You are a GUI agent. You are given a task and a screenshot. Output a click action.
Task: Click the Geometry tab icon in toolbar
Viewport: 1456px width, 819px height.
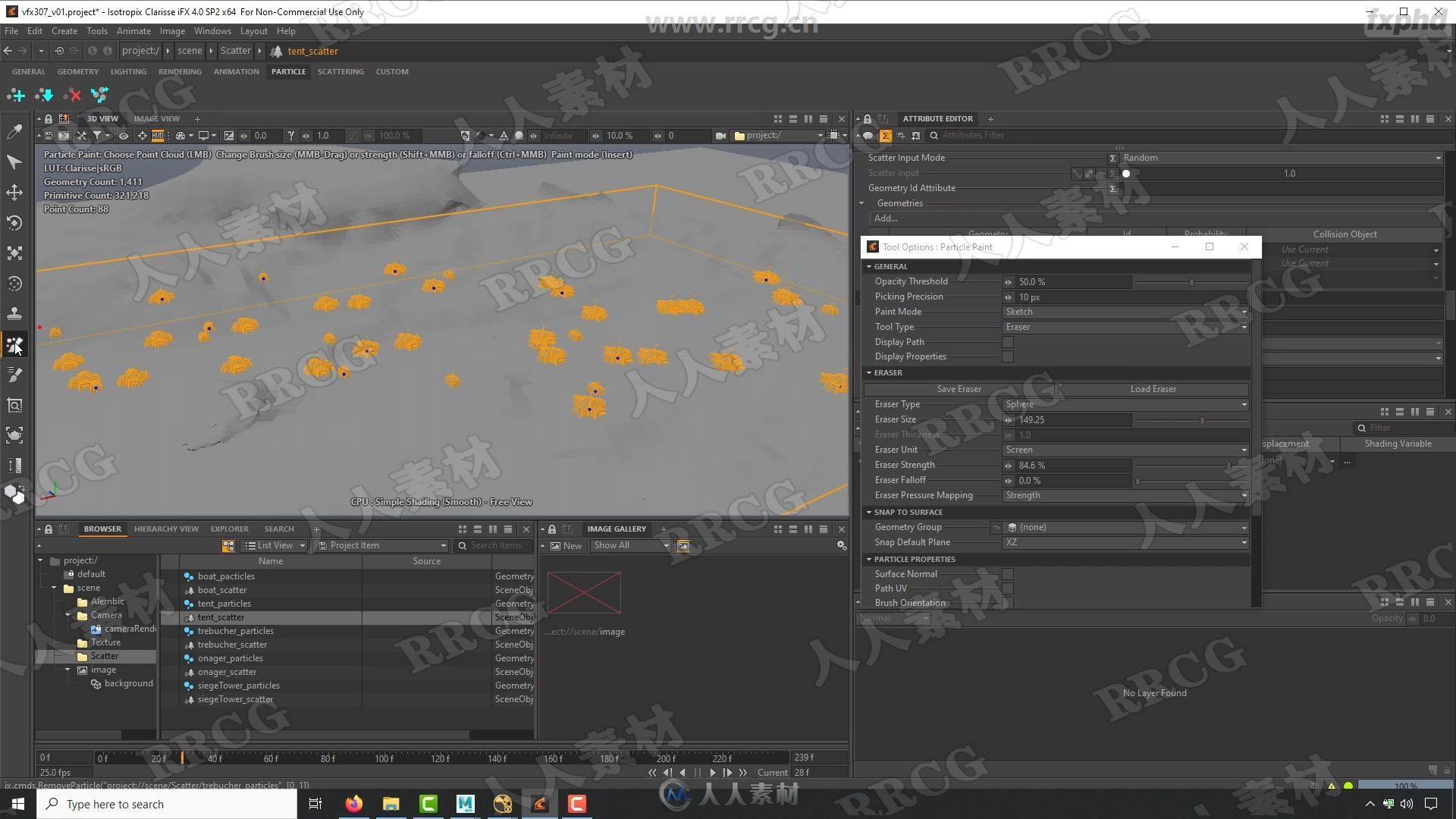[78, 71]
